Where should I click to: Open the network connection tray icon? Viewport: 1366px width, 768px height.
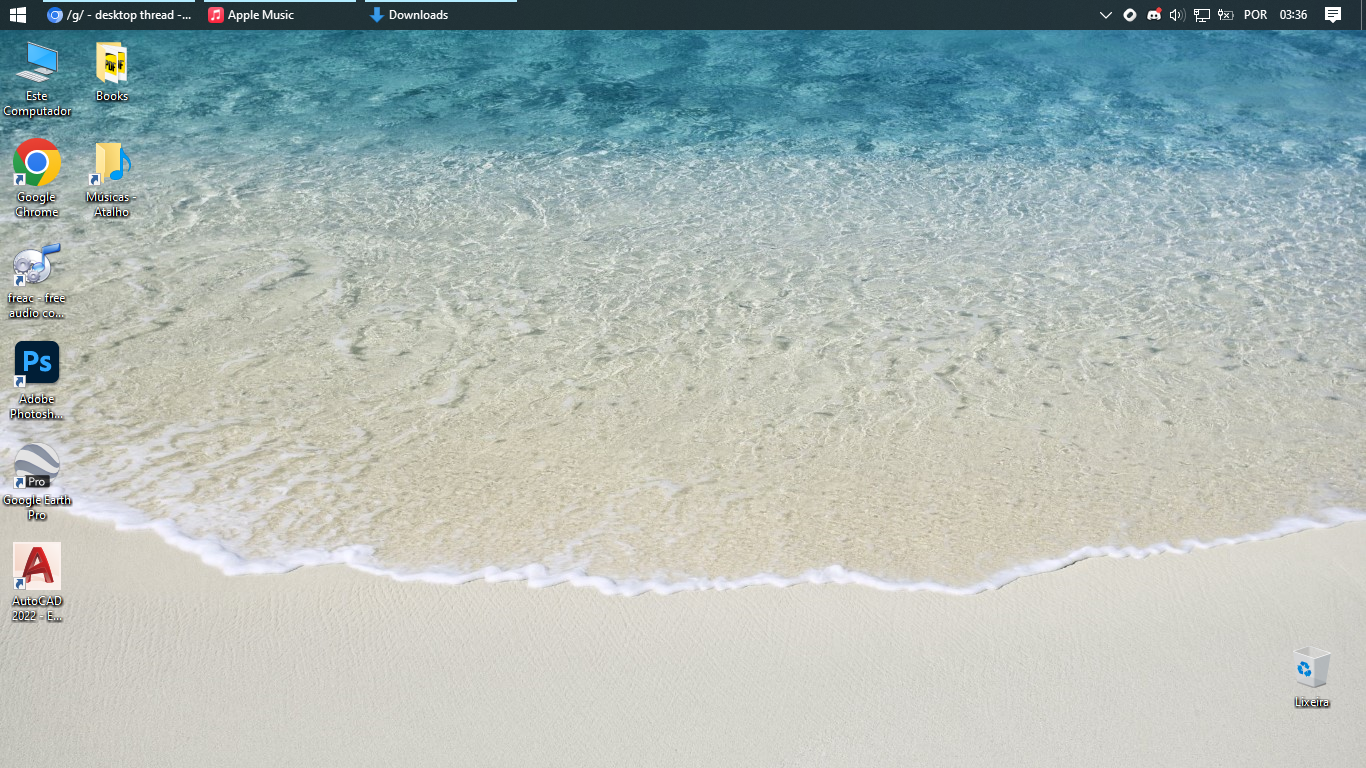coord(1201,15)
